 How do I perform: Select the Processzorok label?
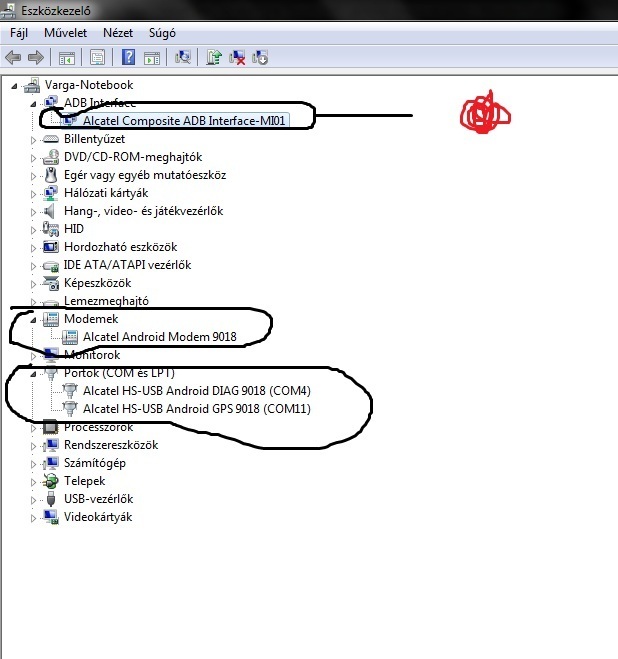click(x=98, y=427)
